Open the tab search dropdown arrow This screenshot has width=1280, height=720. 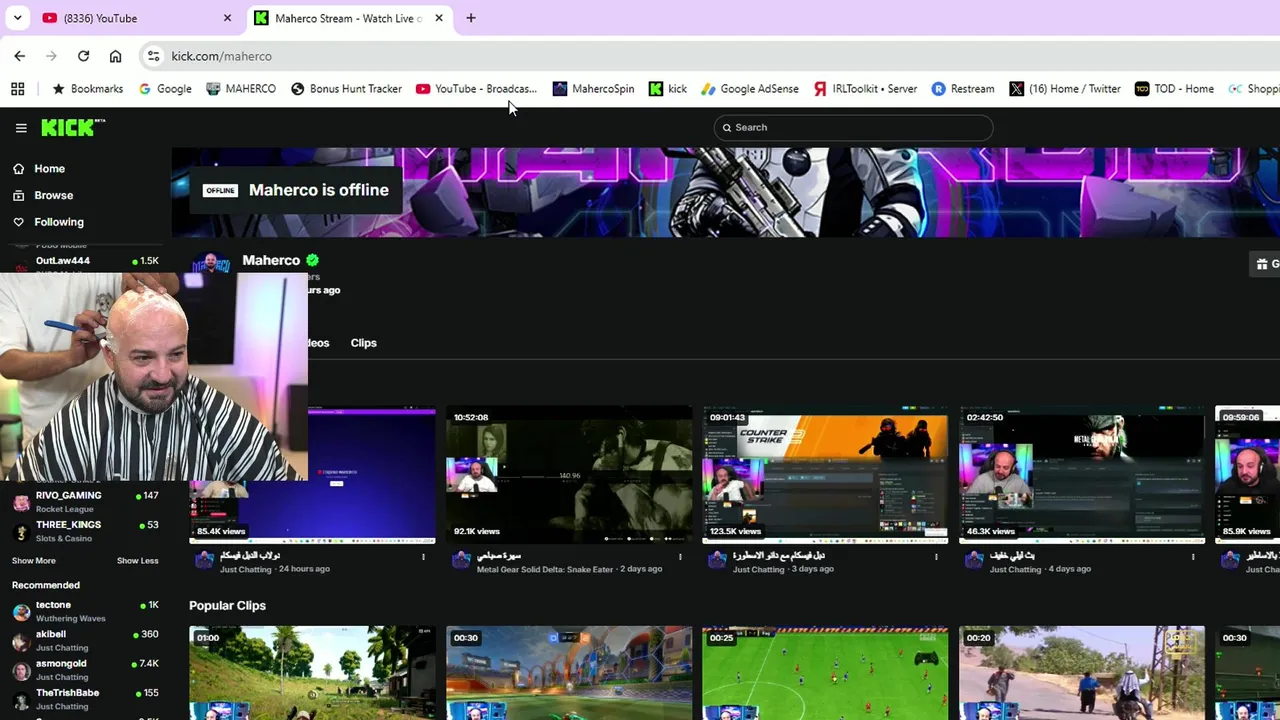pos(17,18)
